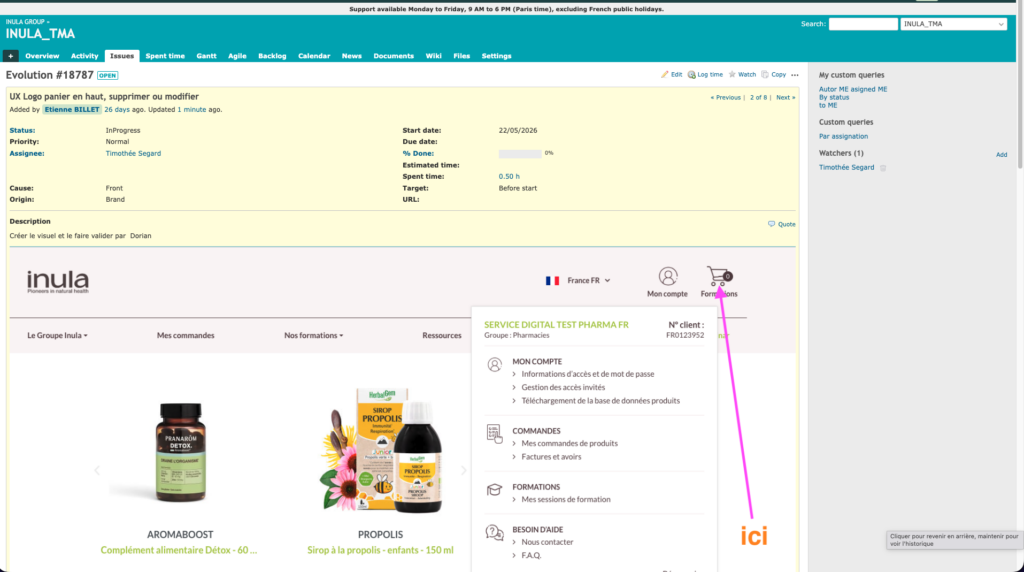
Task: Click the 'Normal' priority value
Action: coord(118,142)
